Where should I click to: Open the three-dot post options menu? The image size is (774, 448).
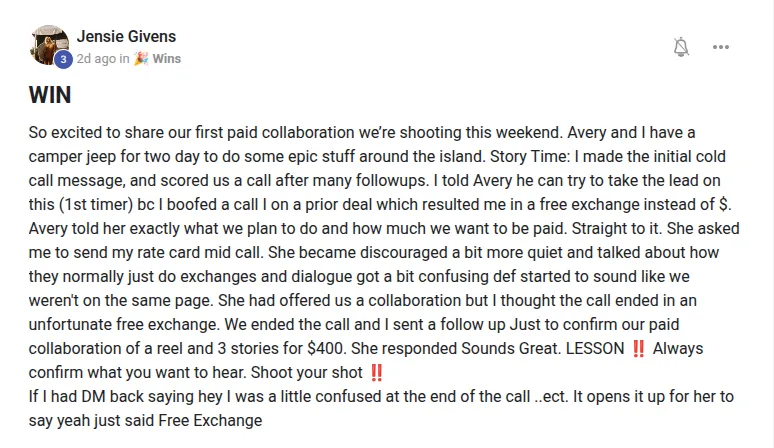pos(721,47)
